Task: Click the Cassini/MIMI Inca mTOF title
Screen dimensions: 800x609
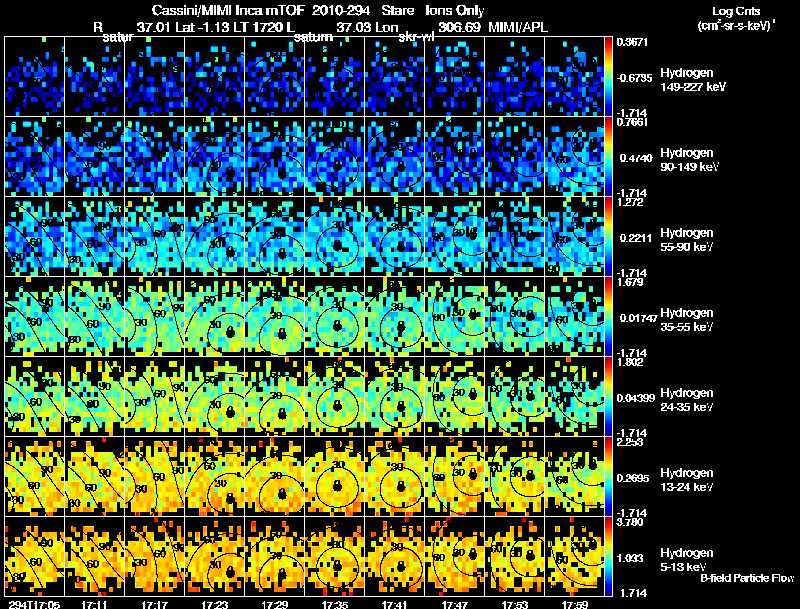Action: [x=228, y=10]
